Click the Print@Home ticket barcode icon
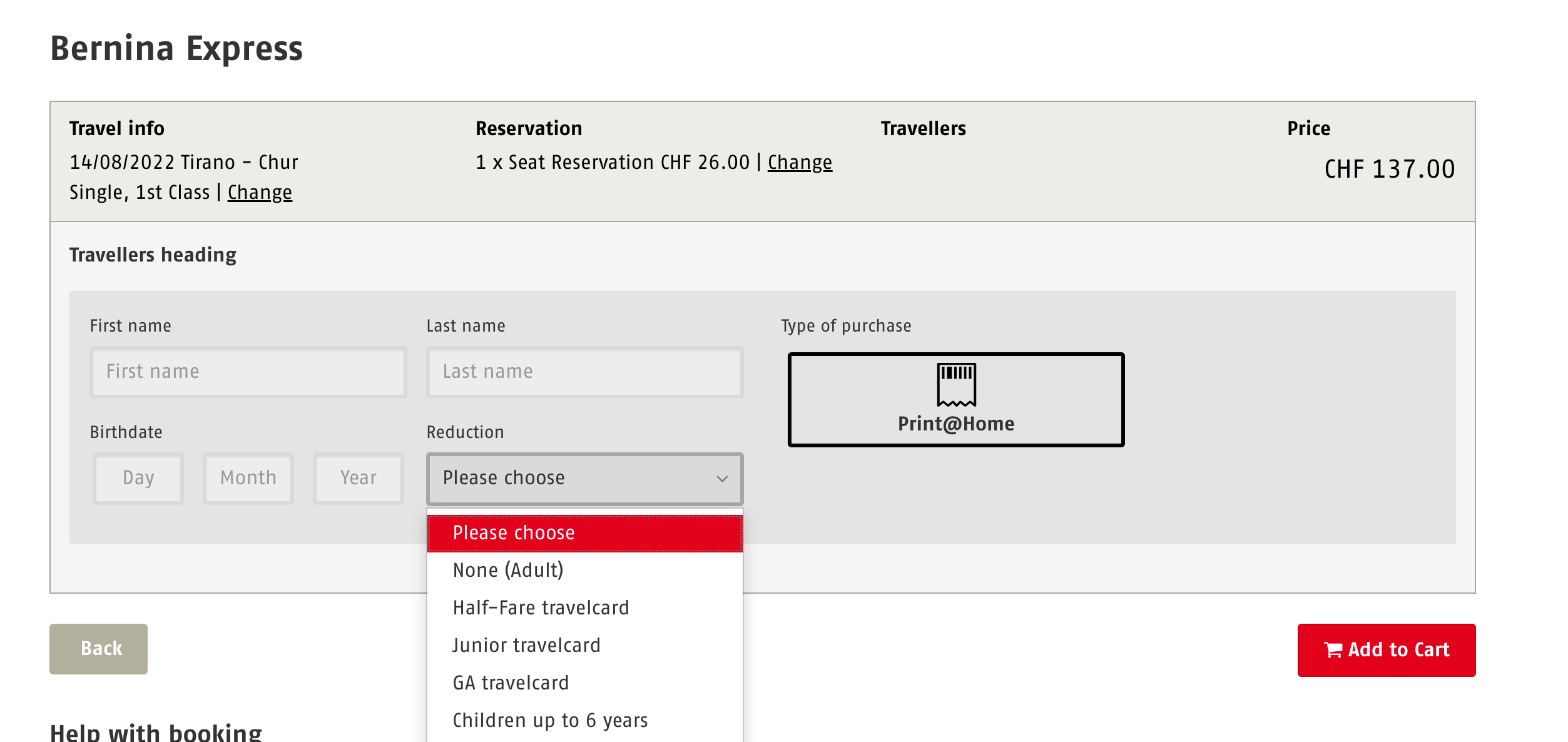 tap(956, 384)
